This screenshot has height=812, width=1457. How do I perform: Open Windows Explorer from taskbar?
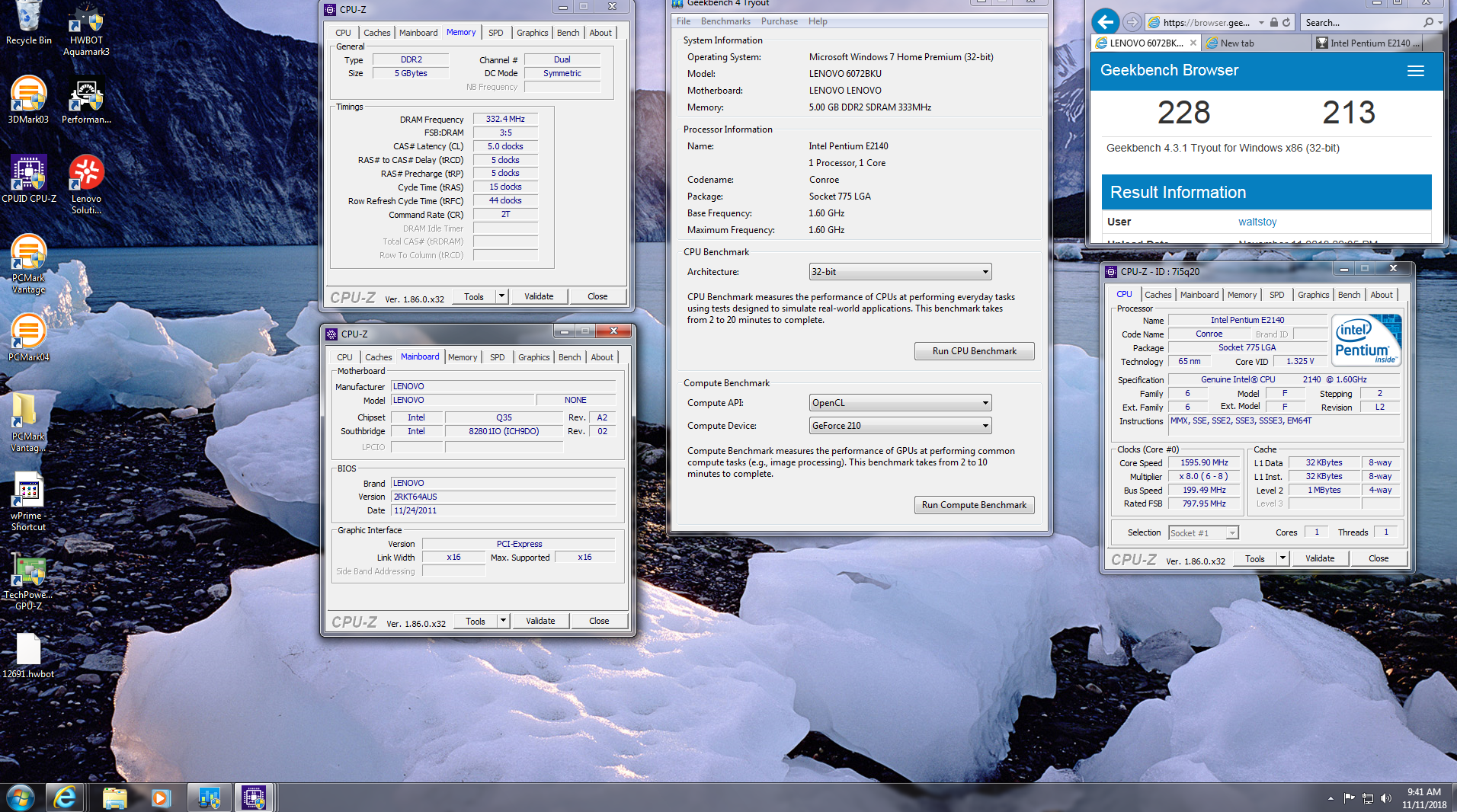[114, 798]
